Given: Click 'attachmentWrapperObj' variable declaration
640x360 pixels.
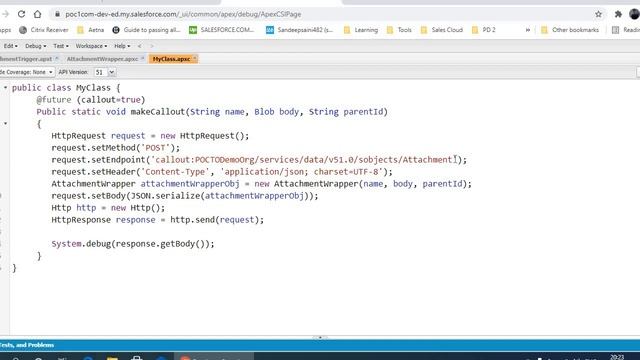Looking at the screenshot, I should [x=190, y=184].
